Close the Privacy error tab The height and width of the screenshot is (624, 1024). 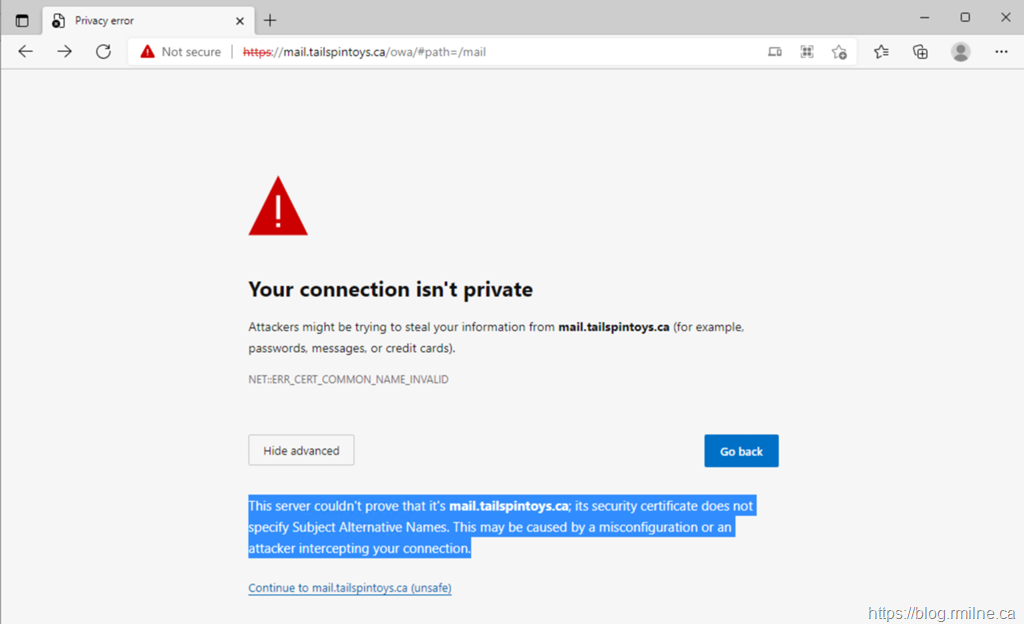coord(240,20)
